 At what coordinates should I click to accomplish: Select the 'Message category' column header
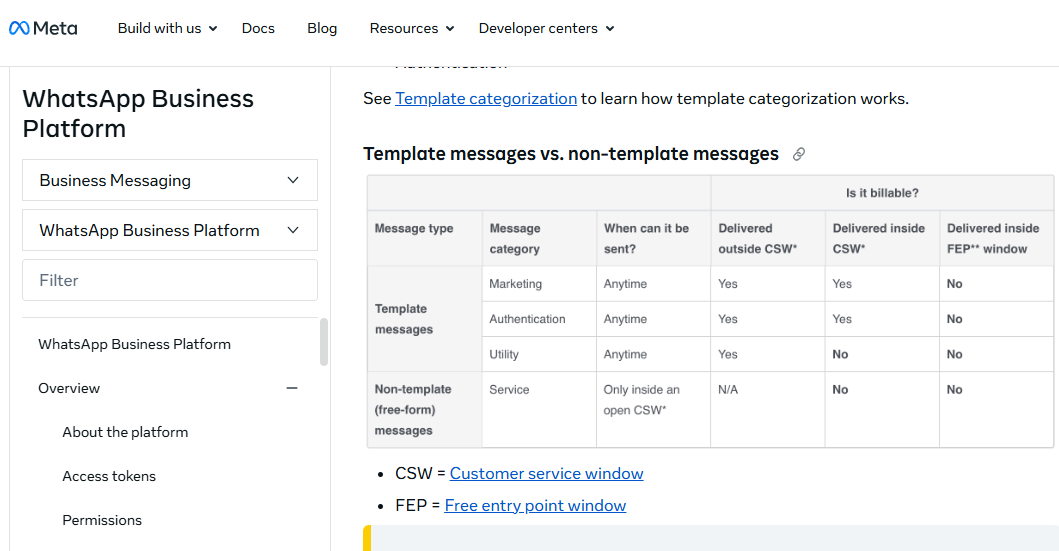click(539, 238)
